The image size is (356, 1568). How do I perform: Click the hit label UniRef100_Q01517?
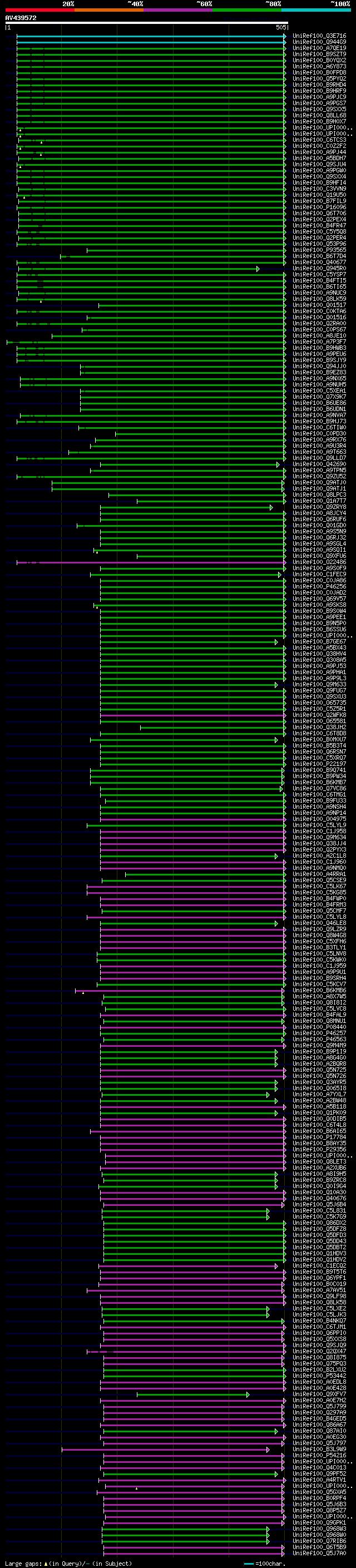pyautogui.click(x=319, y=305)
